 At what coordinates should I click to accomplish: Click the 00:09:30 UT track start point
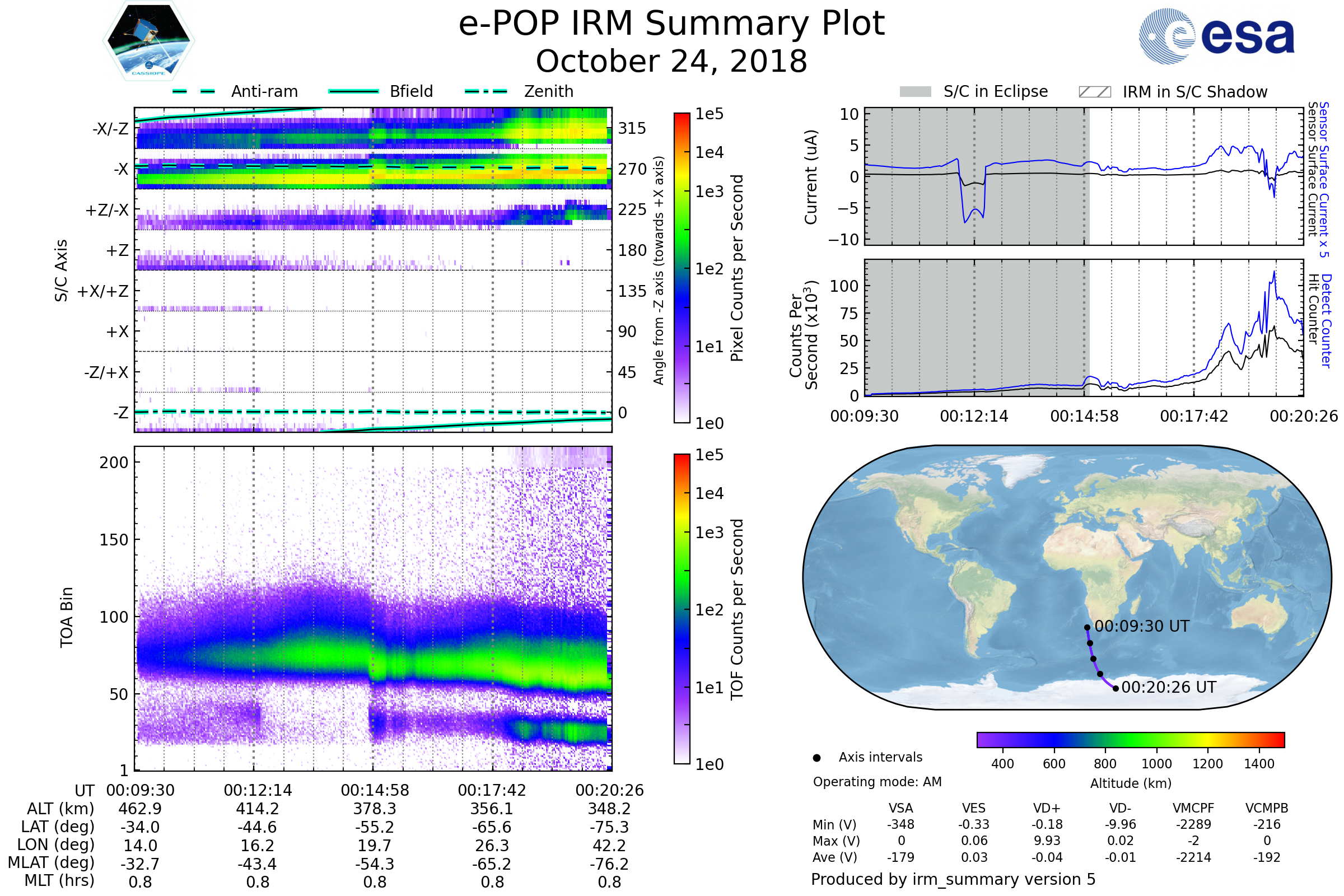pyautogui.click(x=1087, y=627)
